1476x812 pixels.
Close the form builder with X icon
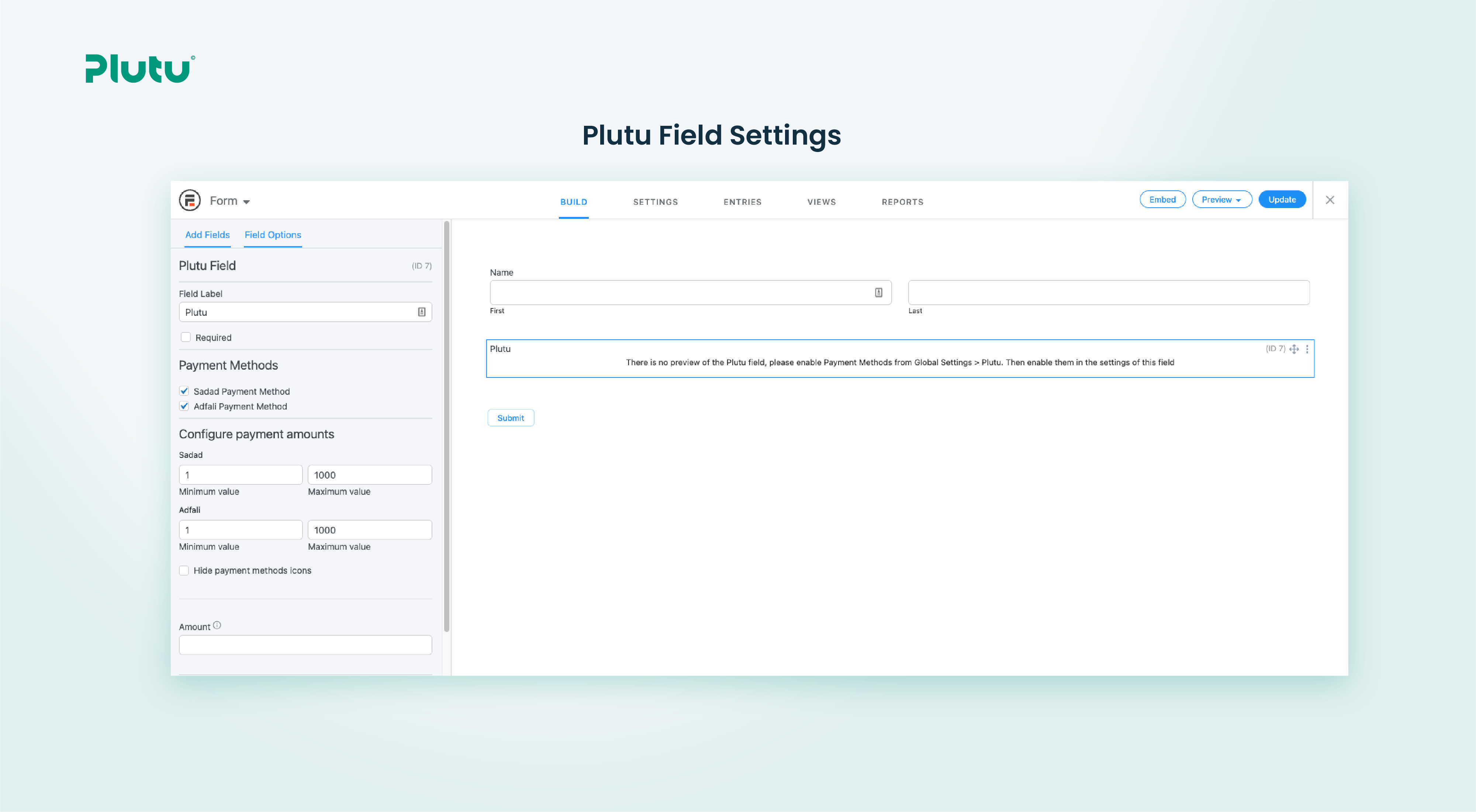1330,200
